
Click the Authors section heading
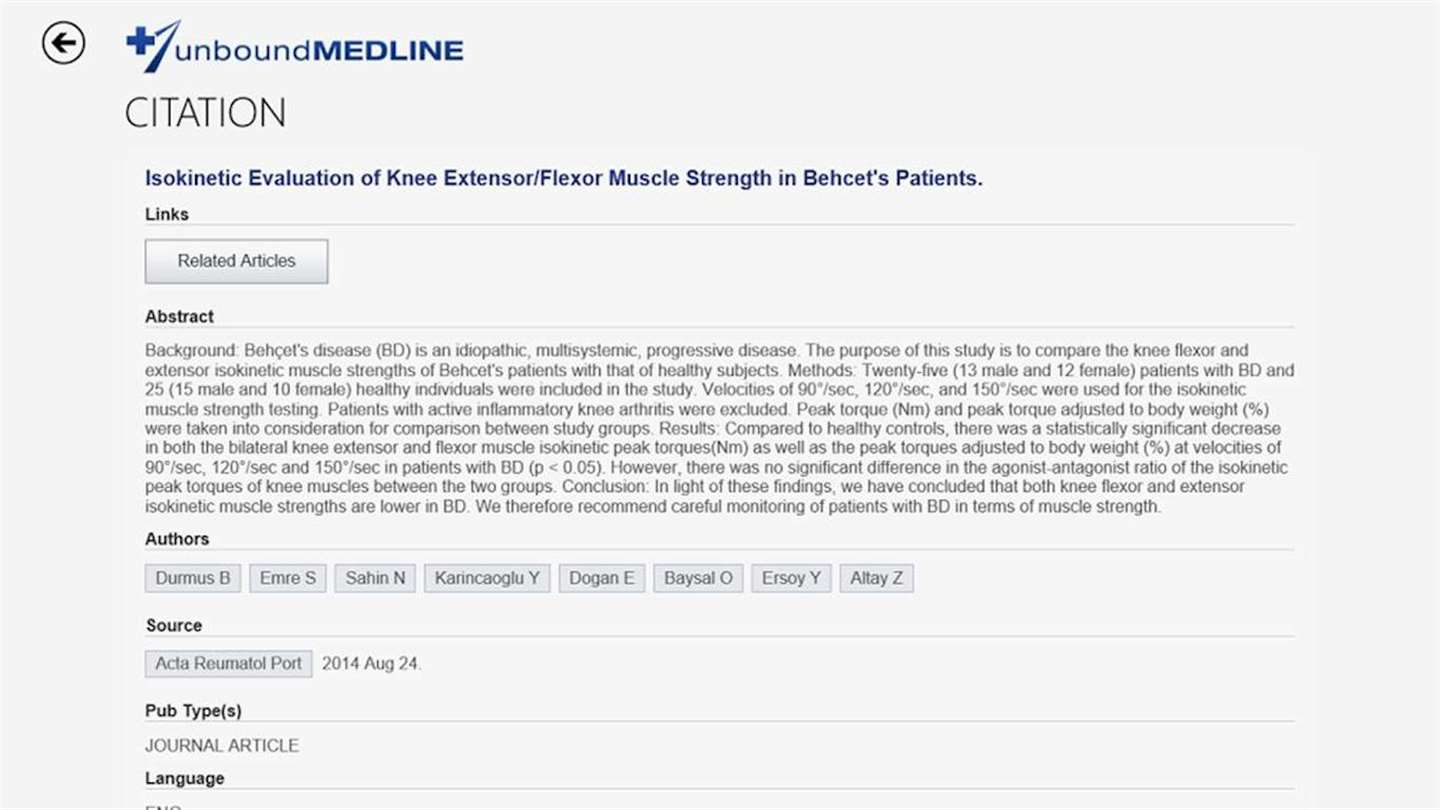click(x=177, y=539)
